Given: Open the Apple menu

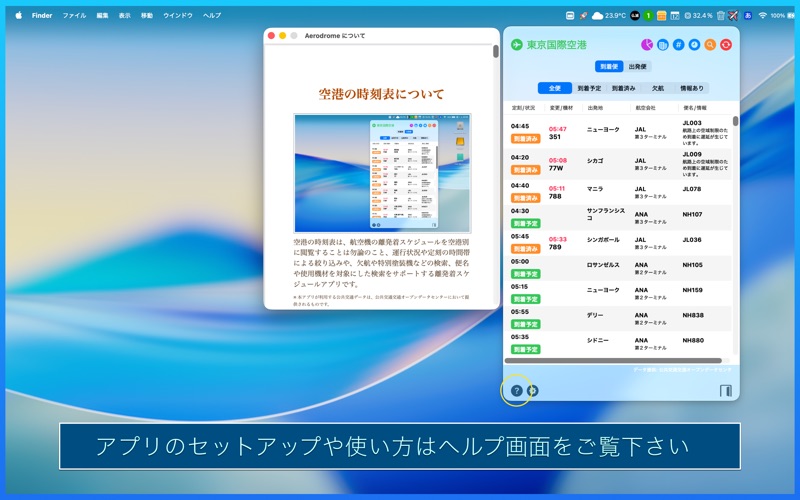Looking at the screenshot, I should coord(18,15).
